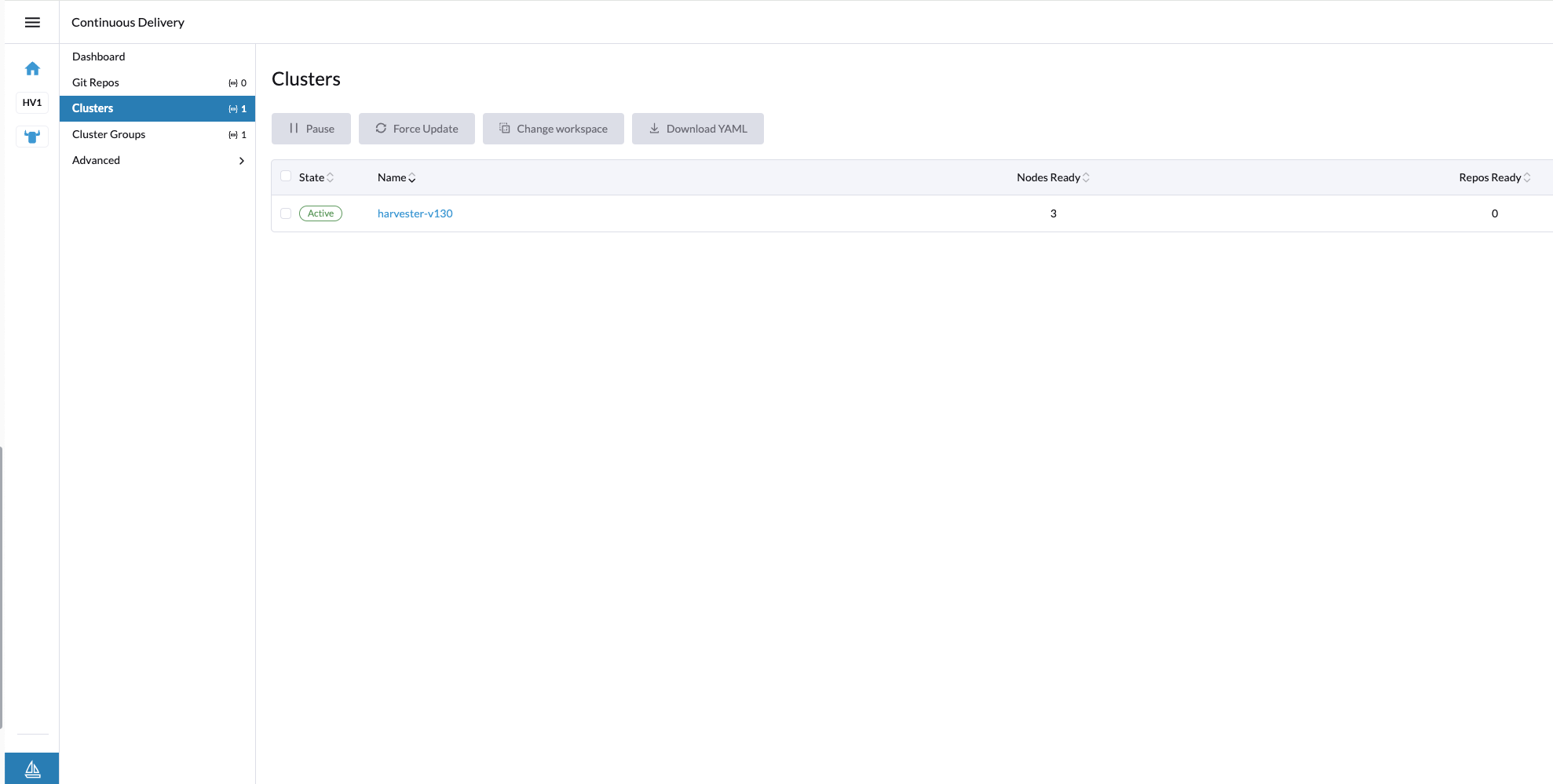Open the harvester-v130 cluster details
Screen dimensions: 1553x784
(415, 213)
